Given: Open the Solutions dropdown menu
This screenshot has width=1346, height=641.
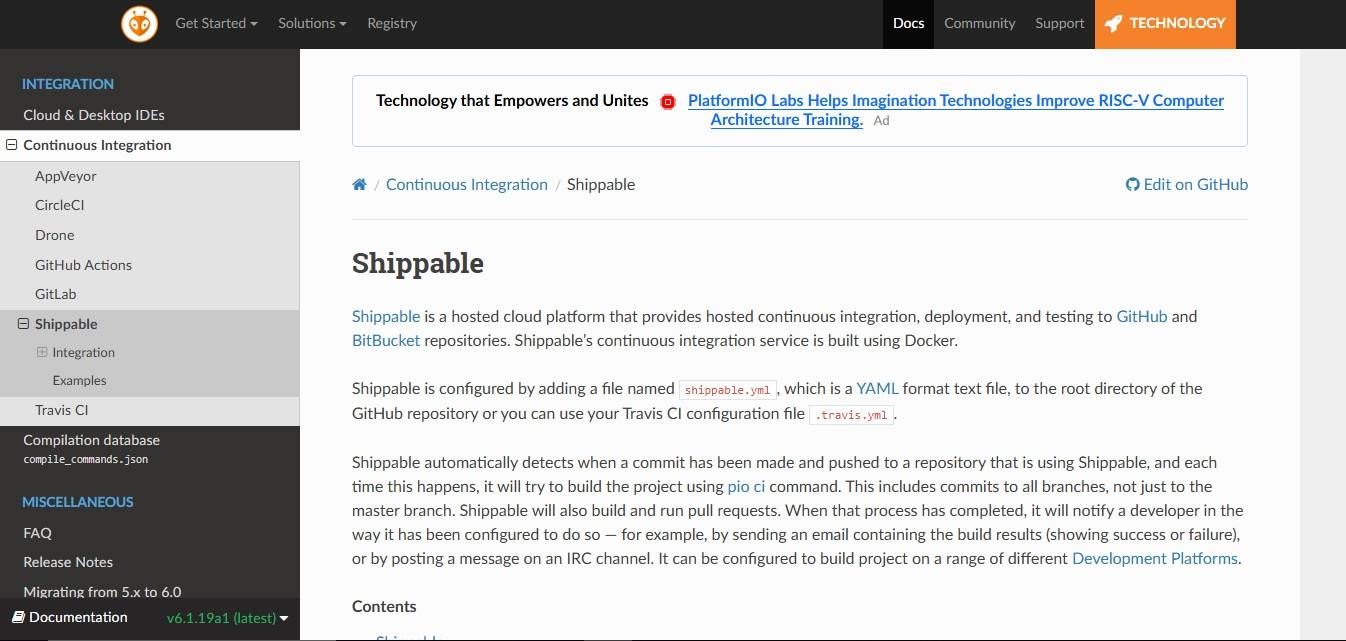Looking at the screenshot, I should click(x=312, y=23).
